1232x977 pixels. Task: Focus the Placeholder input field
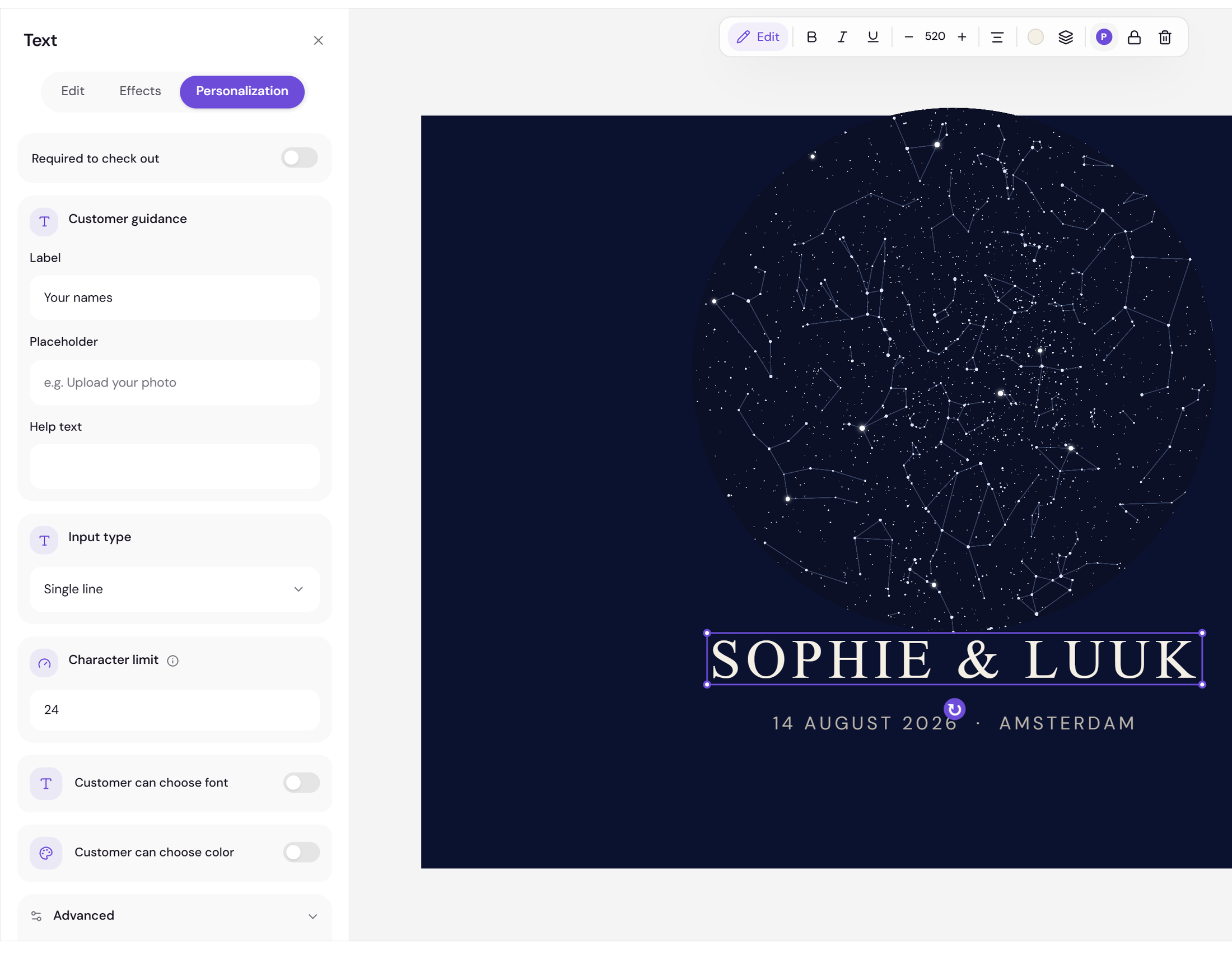pyautogui.click(x=175, y=383)
